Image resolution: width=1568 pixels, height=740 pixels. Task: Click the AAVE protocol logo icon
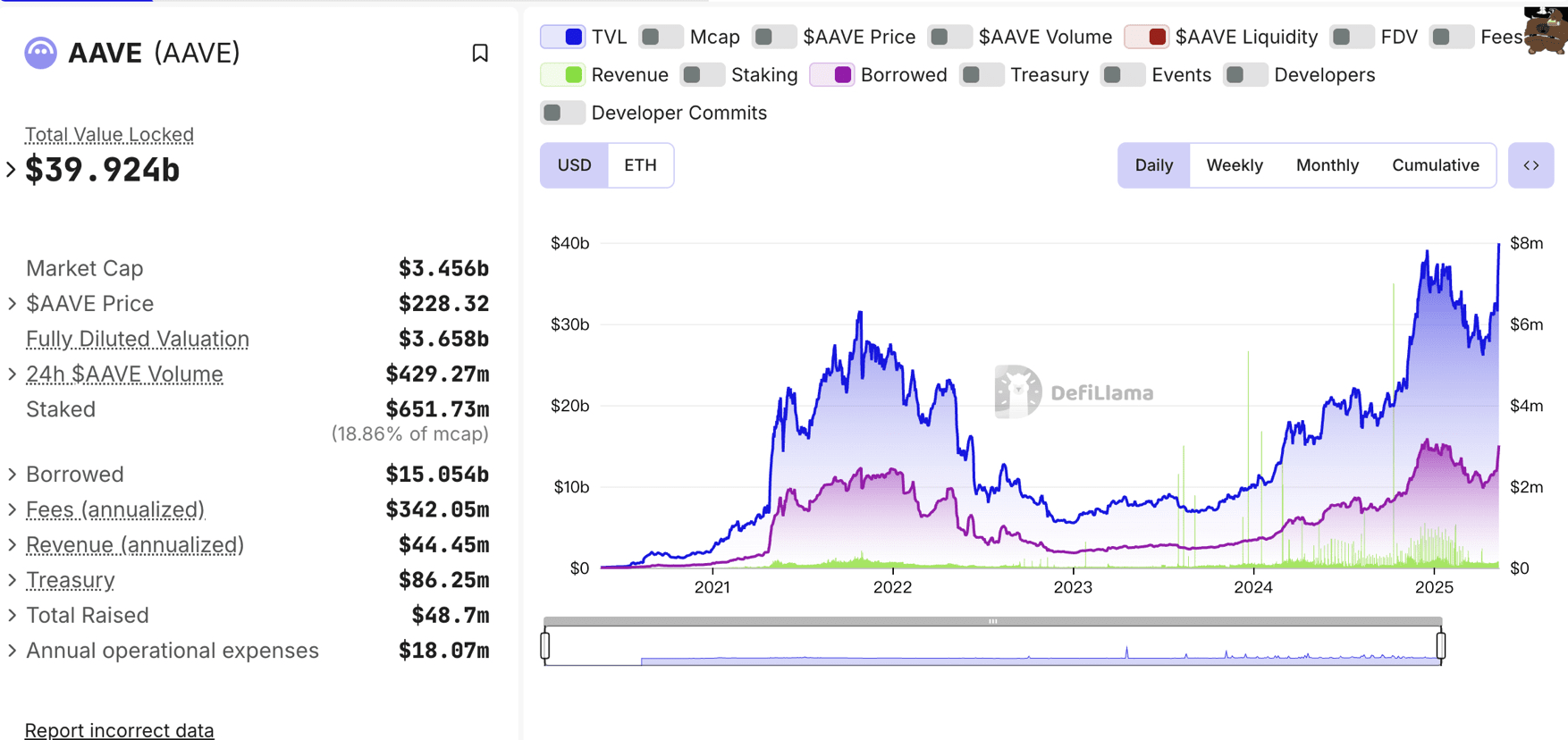point(40,53)
